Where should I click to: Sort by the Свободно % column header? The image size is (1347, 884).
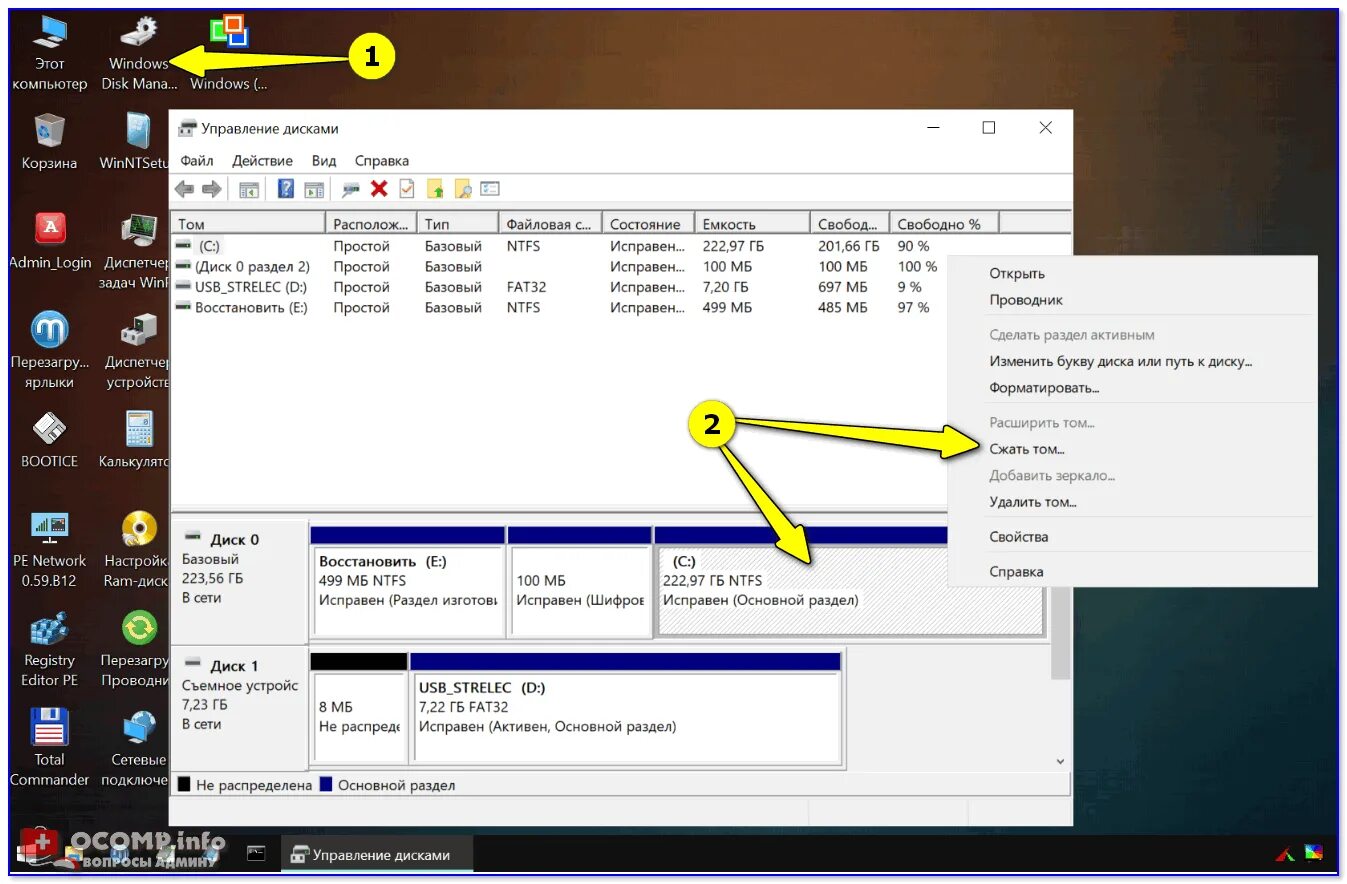point(943,224)
